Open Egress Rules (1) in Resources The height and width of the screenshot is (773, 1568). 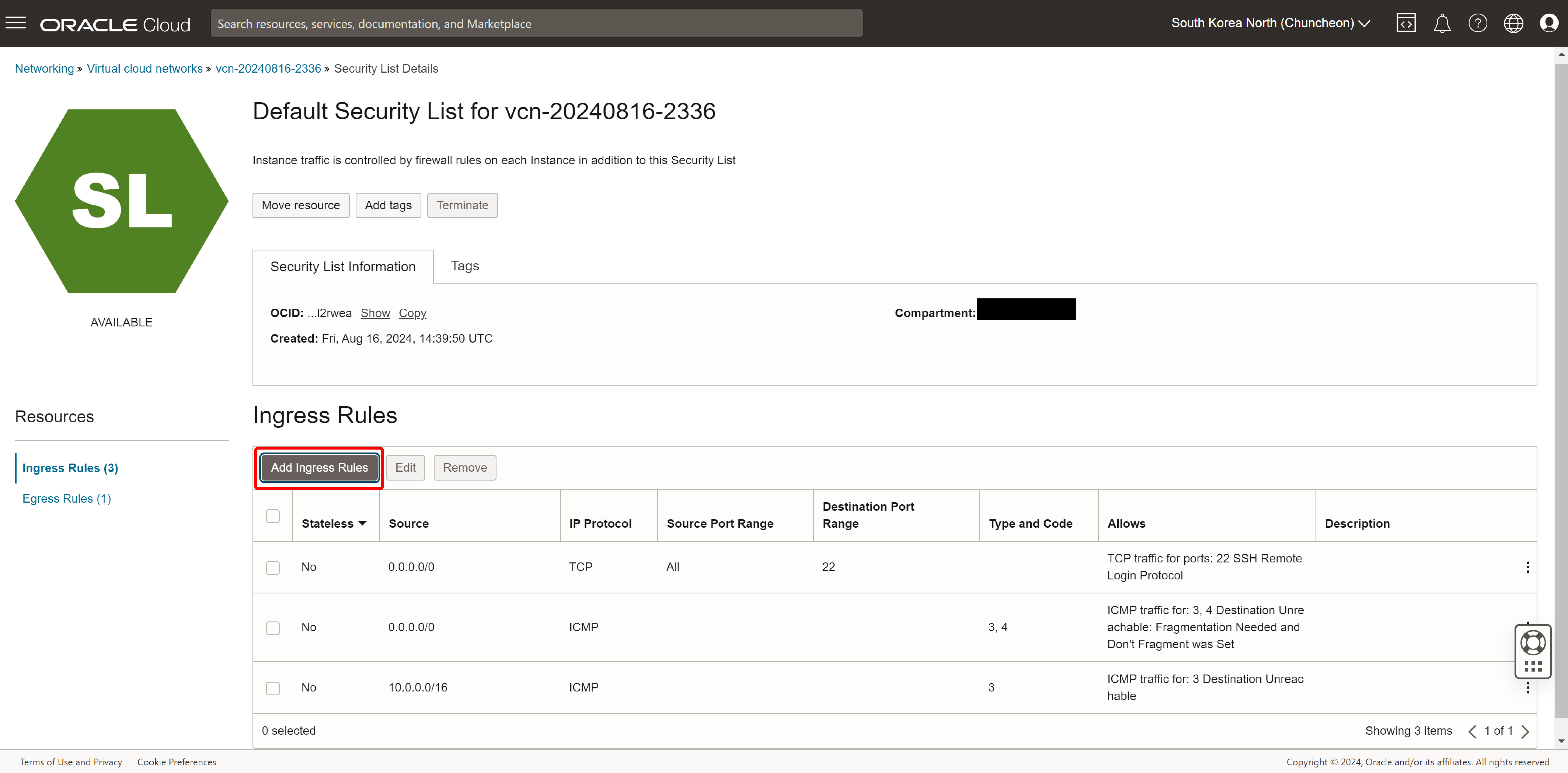tap(66, 499)
